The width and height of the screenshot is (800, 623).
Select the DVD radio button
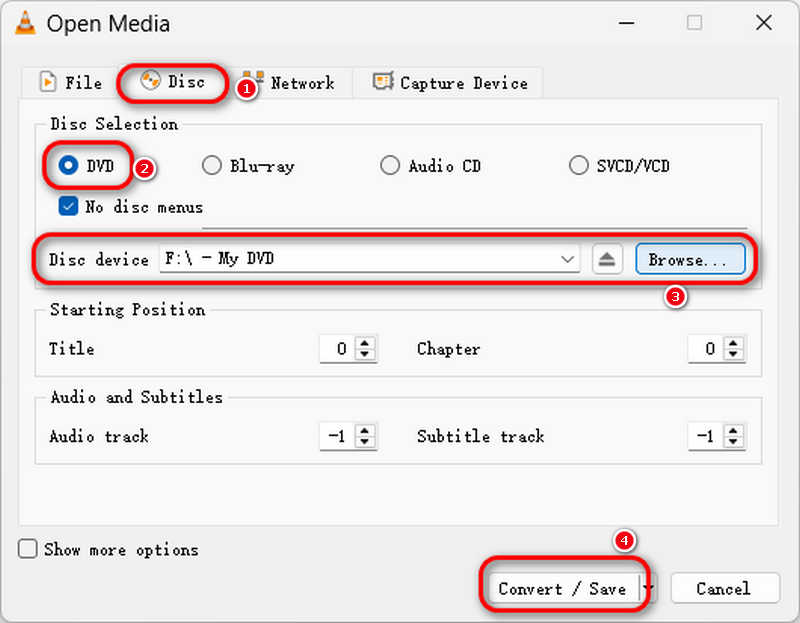69,166
